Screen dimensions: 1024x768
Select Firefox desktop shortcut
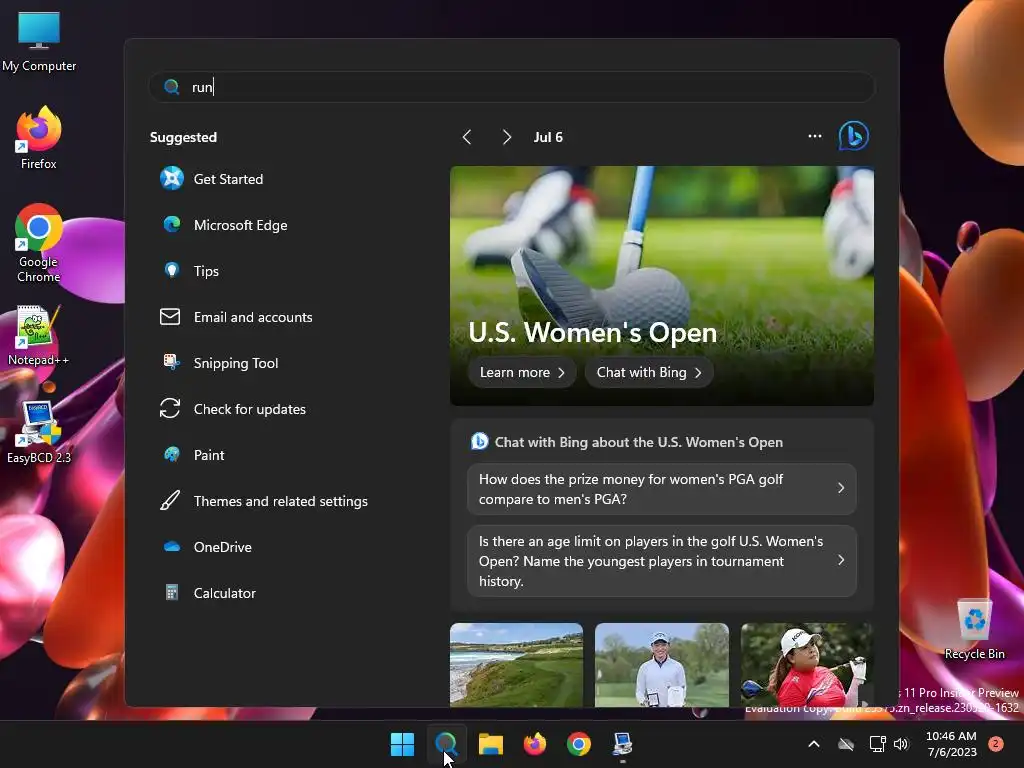39,138
